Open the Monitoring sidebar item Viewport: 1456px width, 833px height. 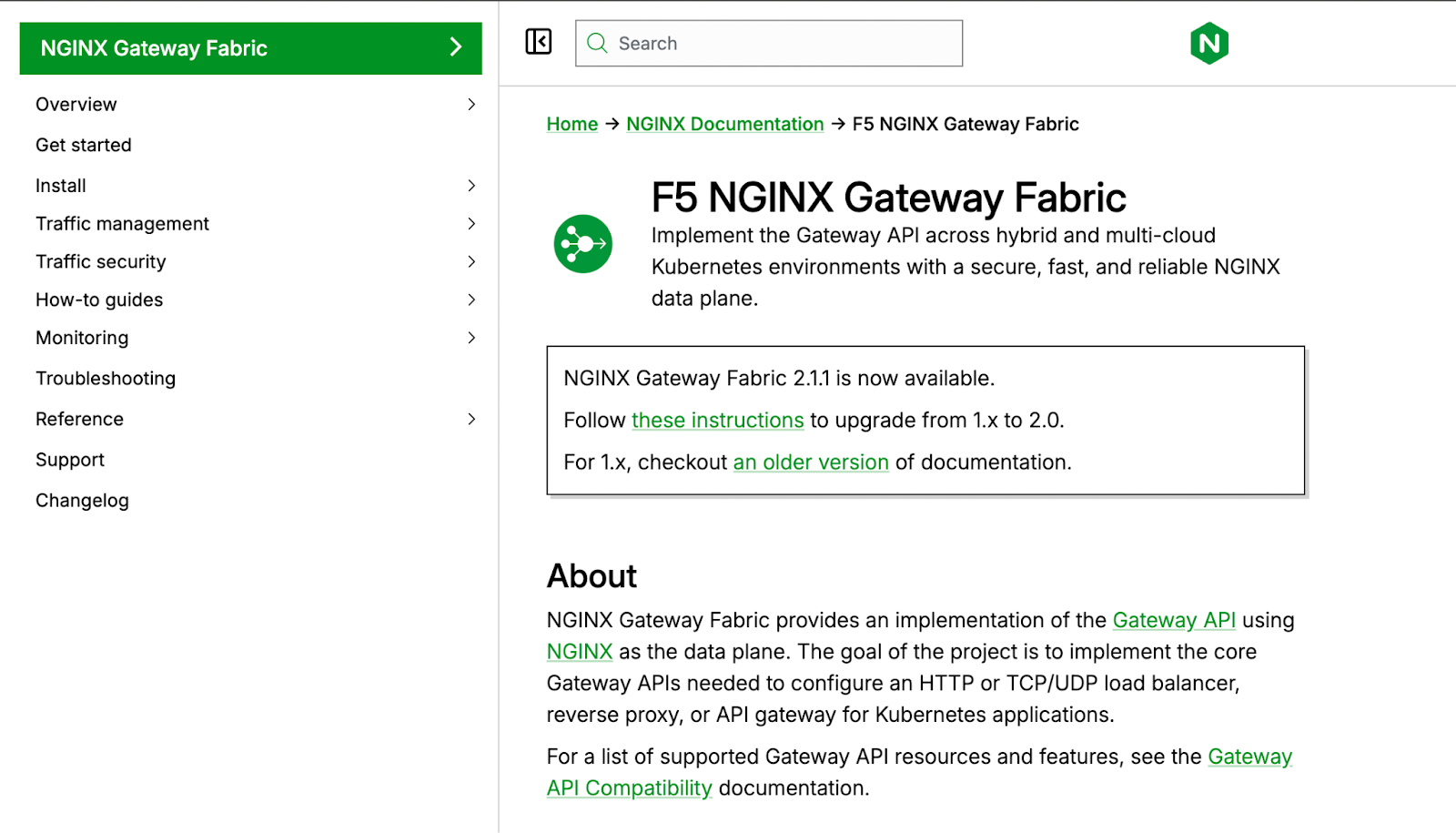point(82,338)
